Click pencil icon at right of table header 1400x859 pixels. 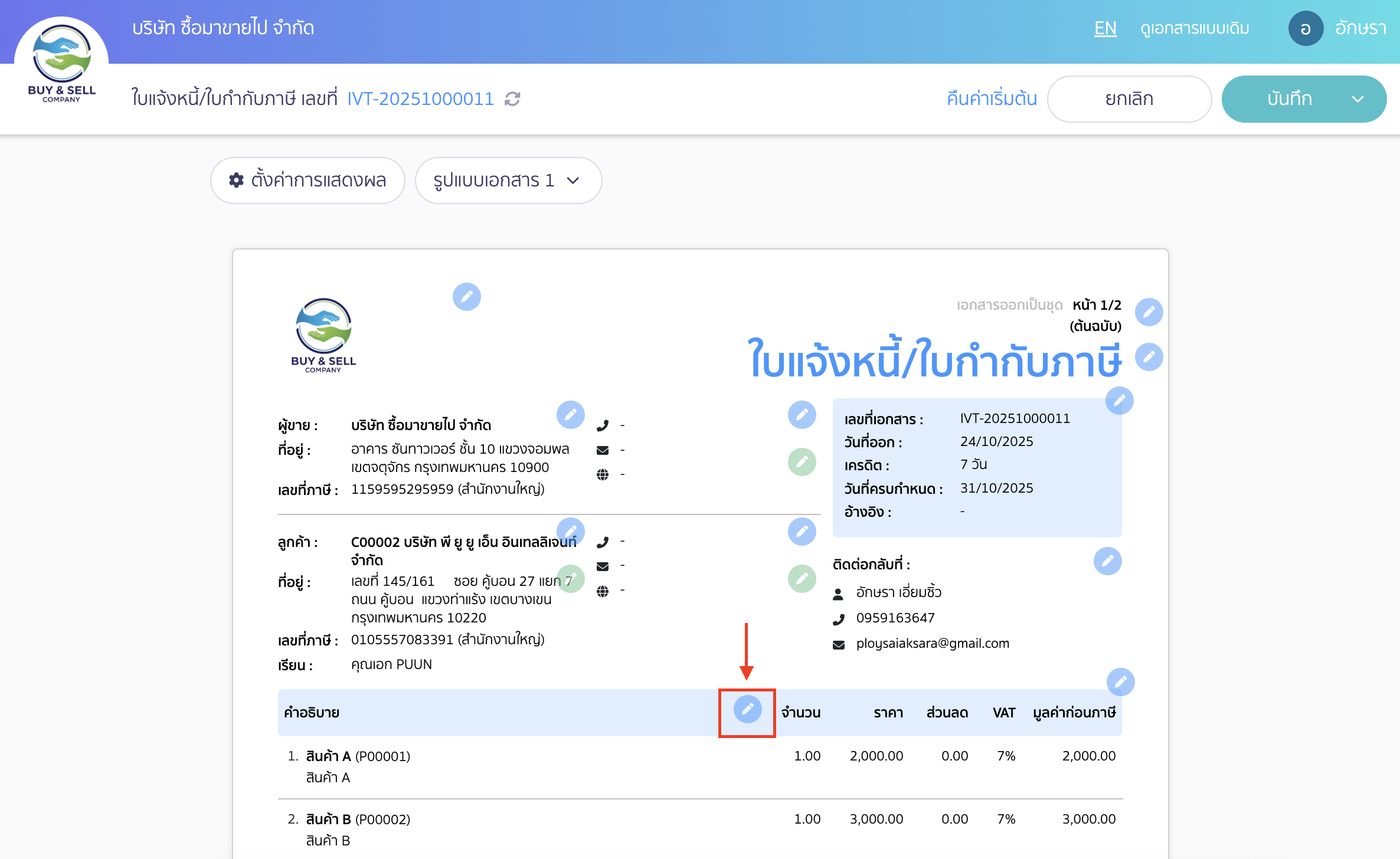[x=1120, y=683]
